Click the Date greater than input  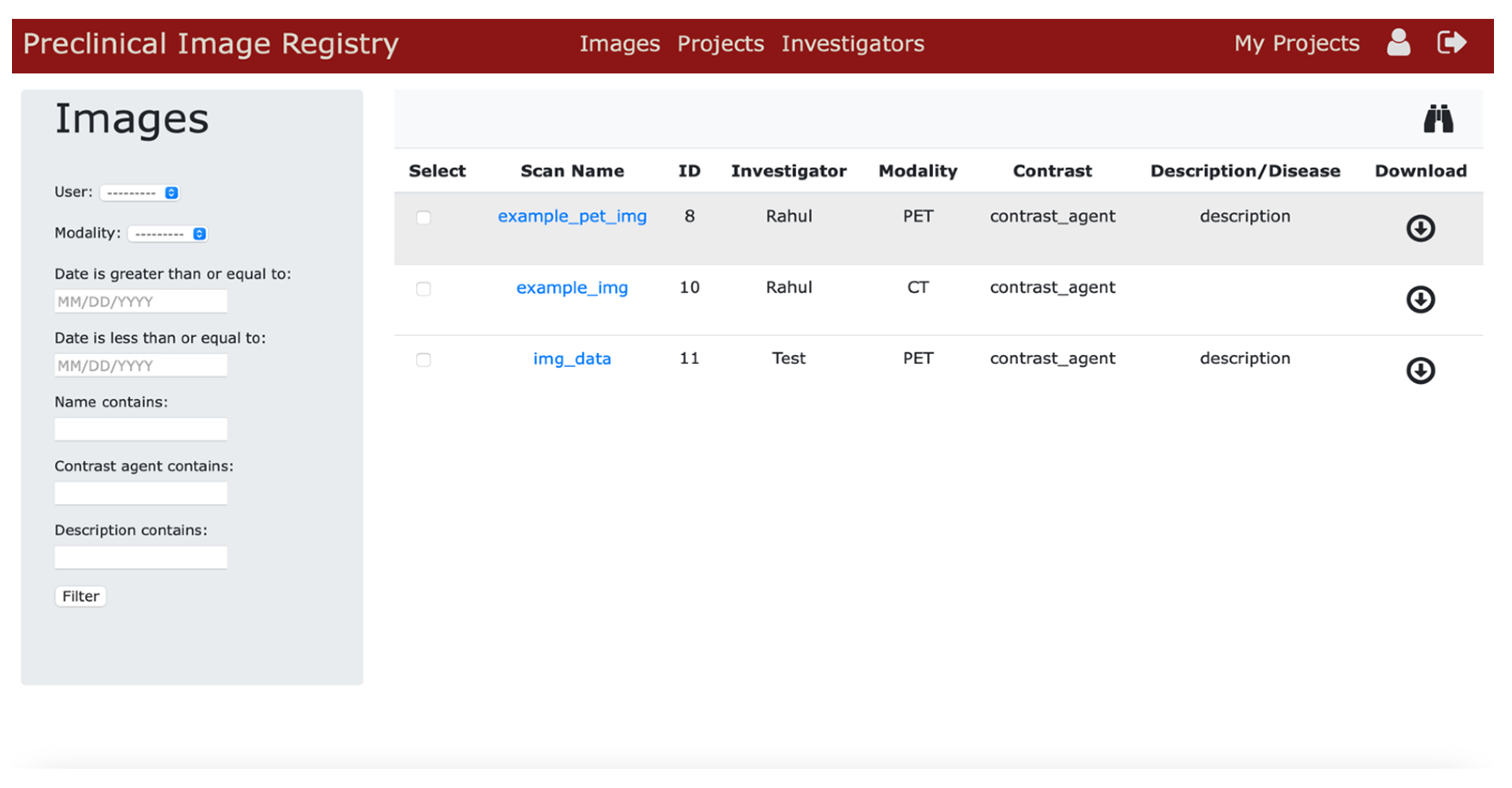[x=141, y=301]
